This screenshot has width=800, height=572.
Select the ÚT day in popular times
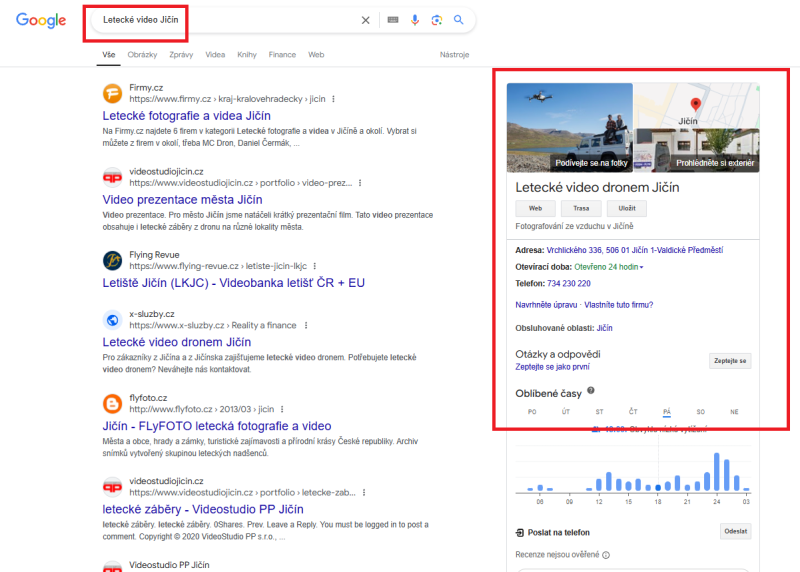tap(566, 412)
